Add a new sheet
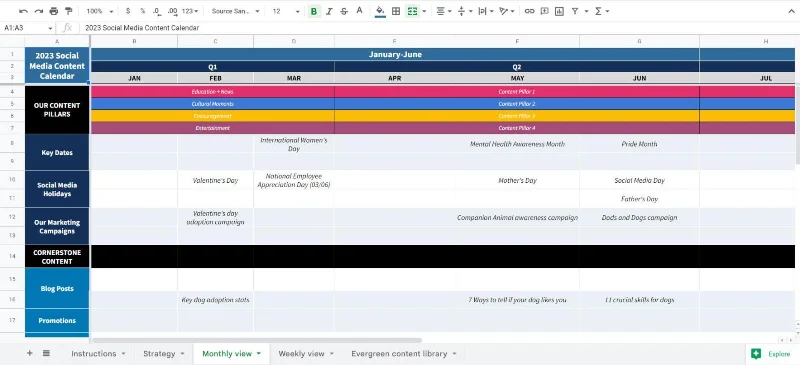 tap(30, 353)
